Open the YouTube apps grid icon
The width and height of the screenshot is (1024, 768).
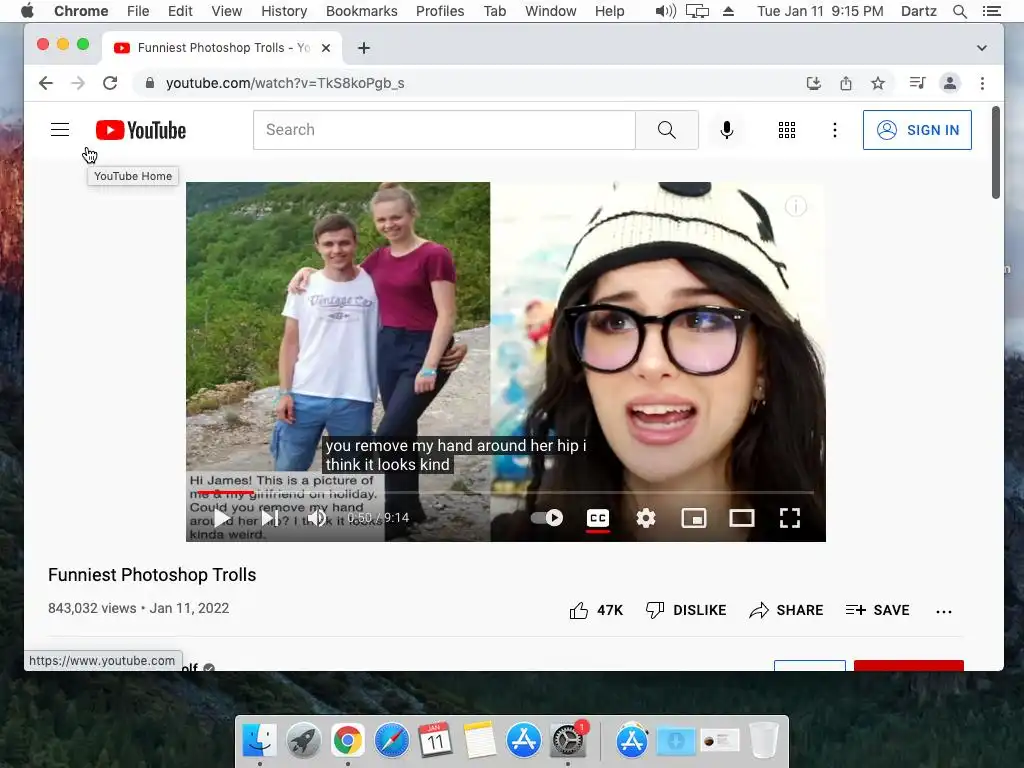(787, 130)
